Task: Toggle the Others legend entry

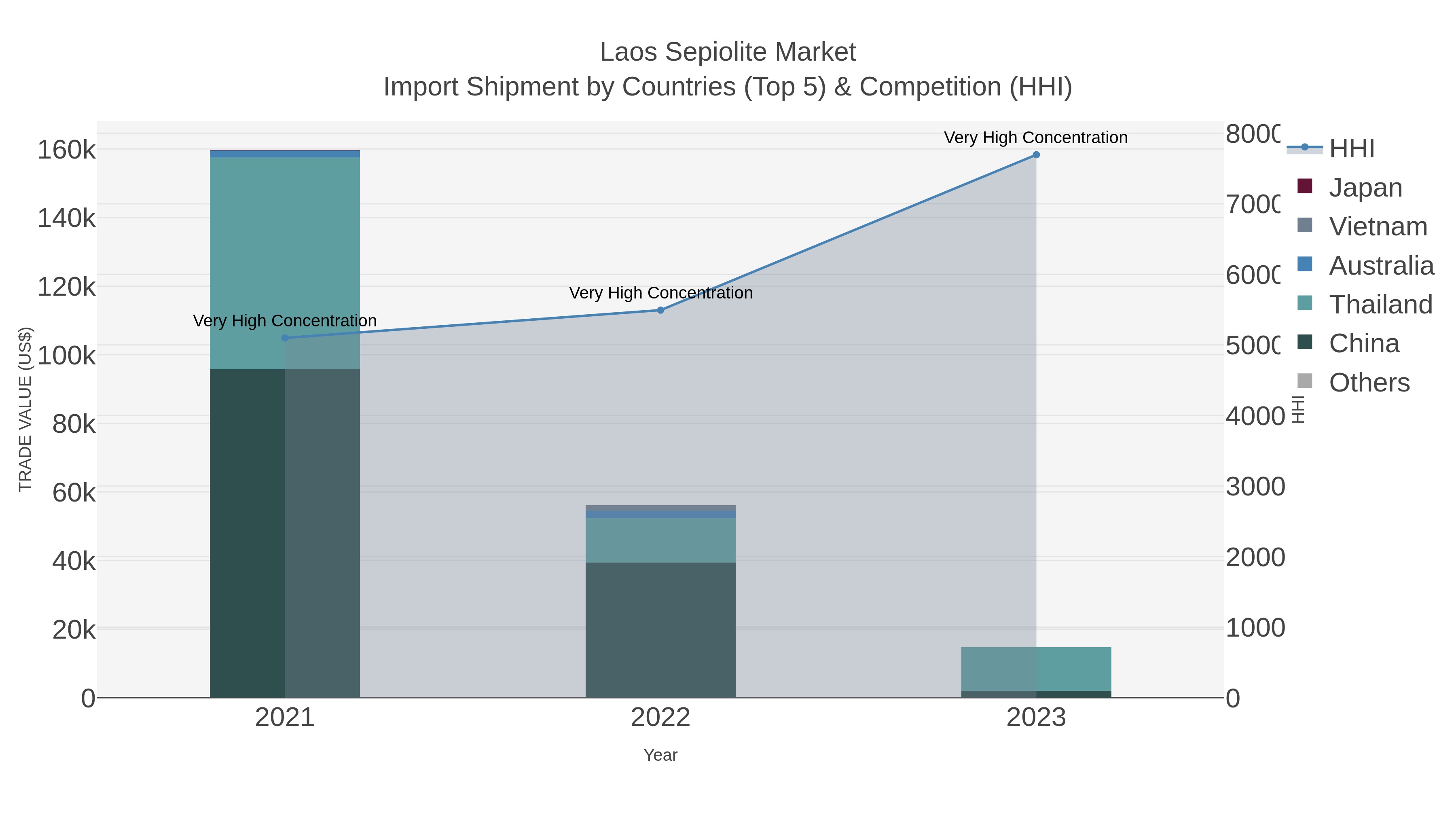Action: click(1354, 383)
